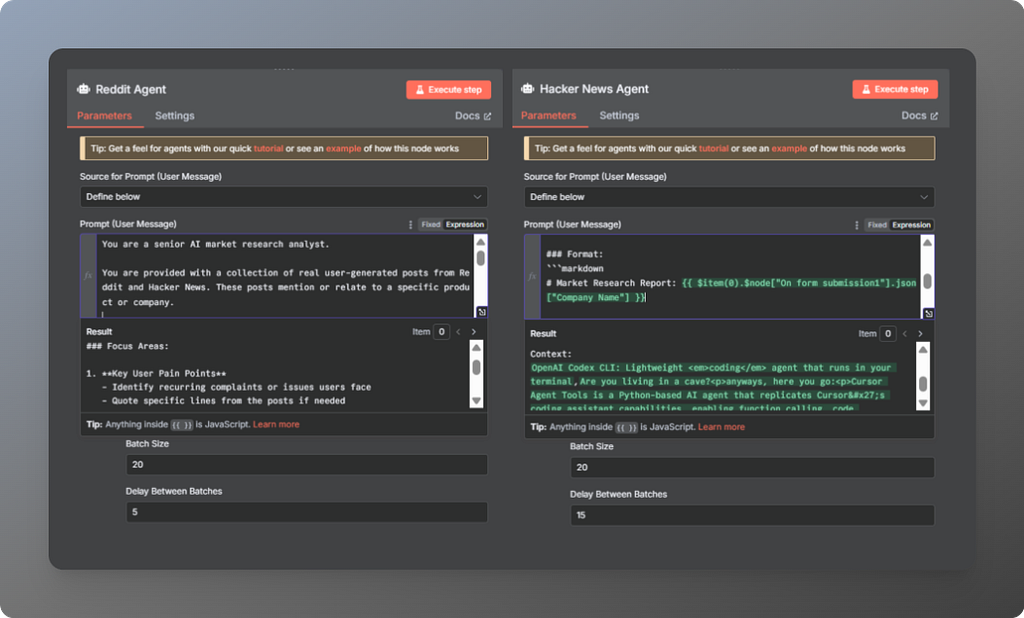Open Reddit Agent Source for Prompt dropdown

click(x=283, y=197)
